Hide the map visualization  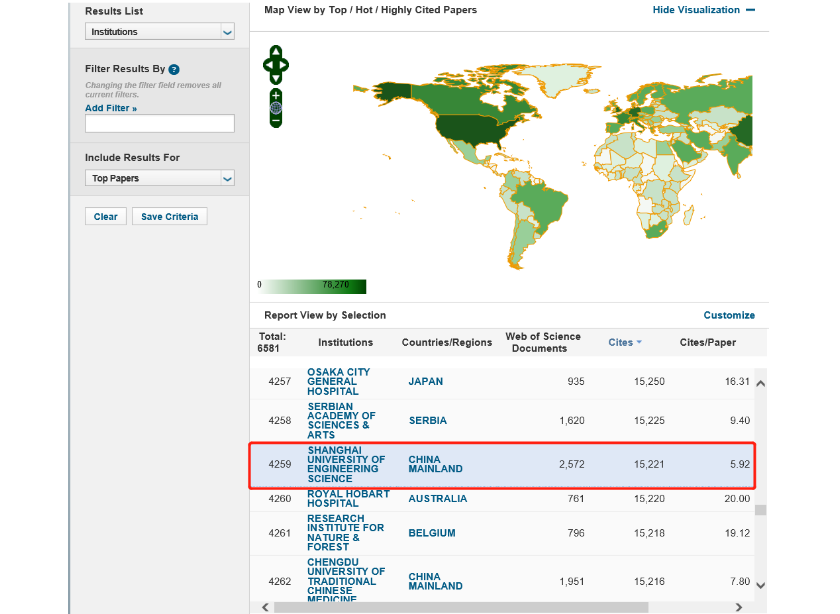click(x=703, y=10)
